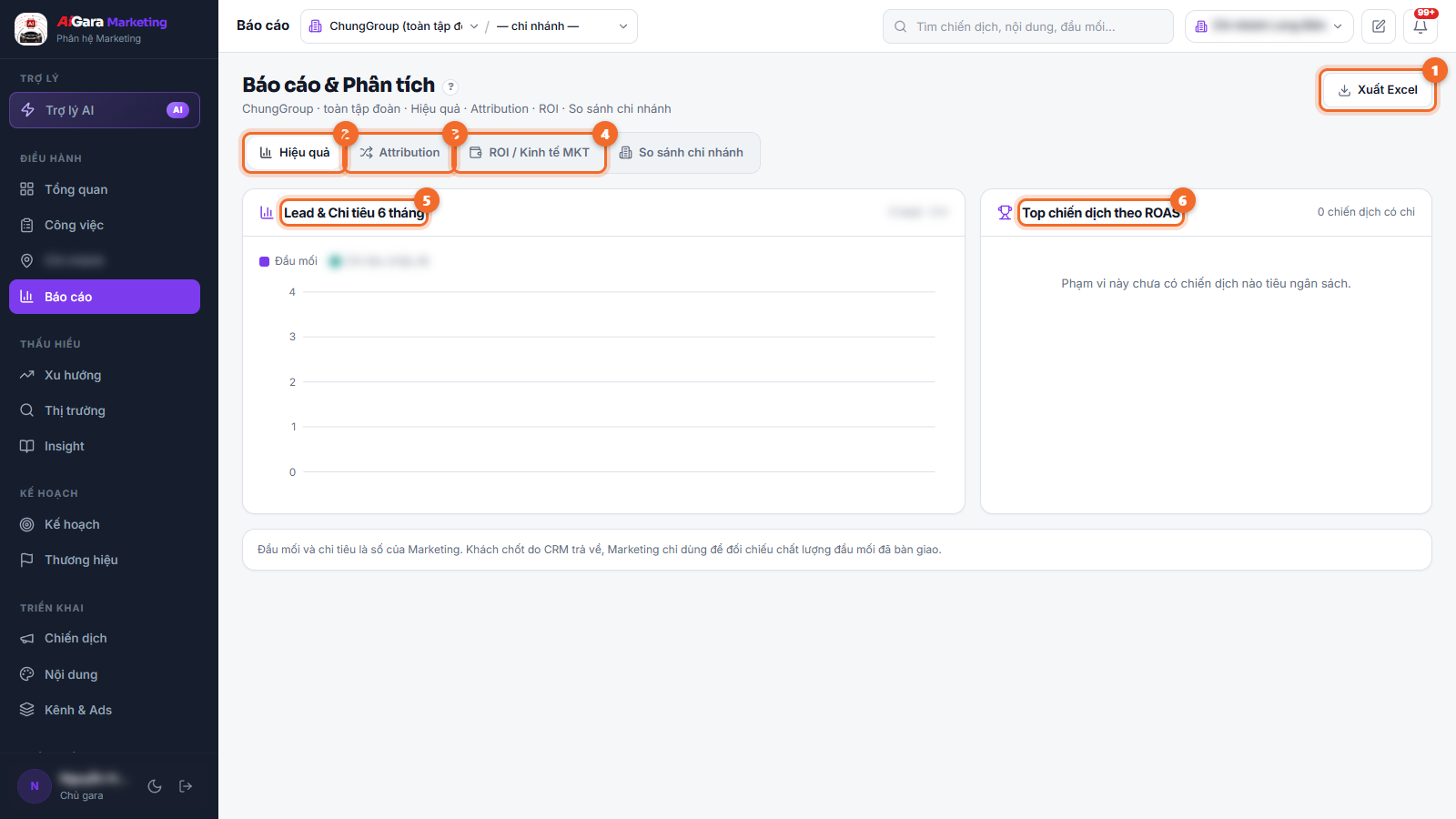Switch to the Hiệu quả tab

tap(295, 153)
